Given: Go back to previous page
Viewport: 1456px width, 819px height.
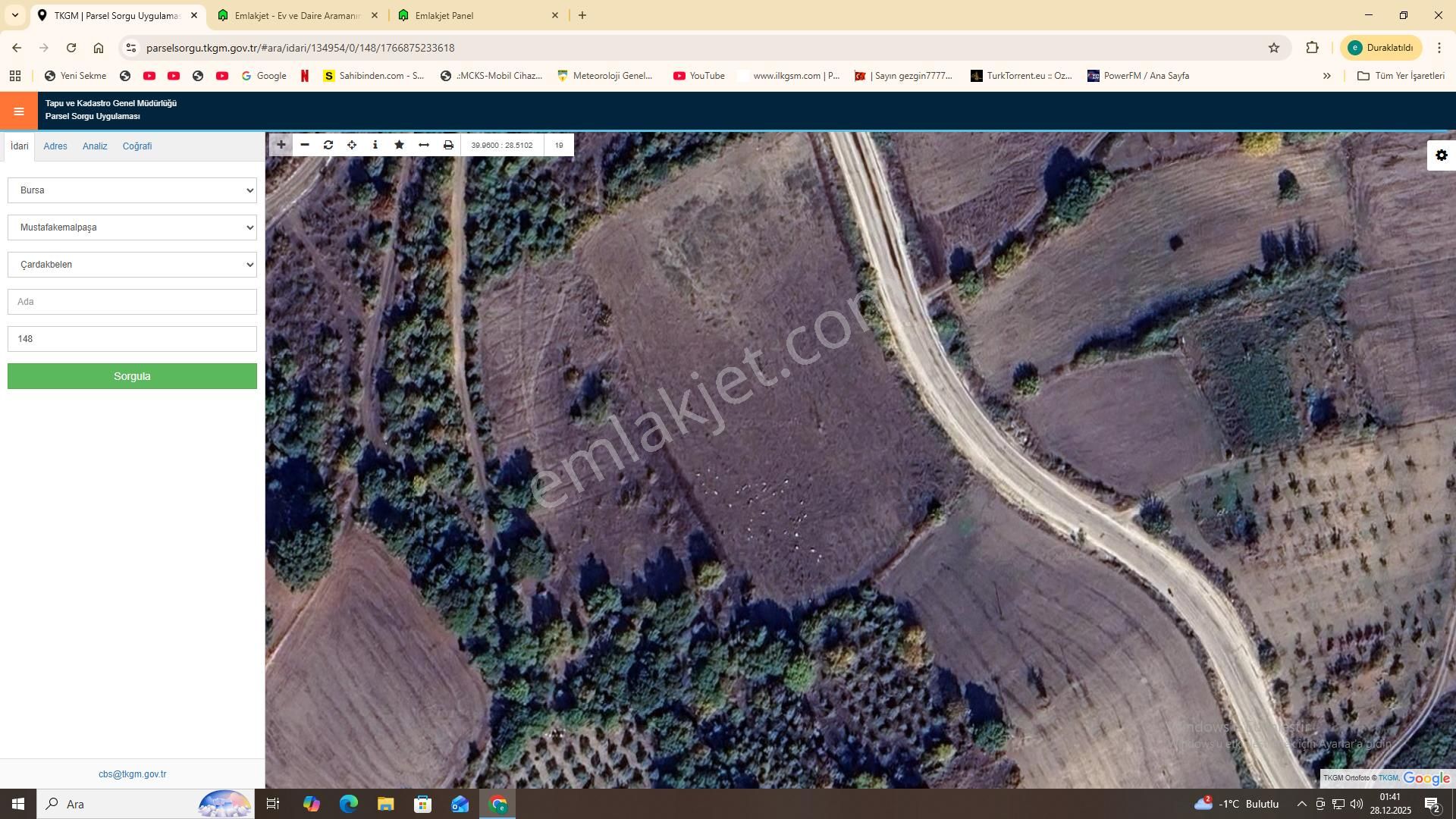Looking at the screenshot, I should tap(17, 48).
